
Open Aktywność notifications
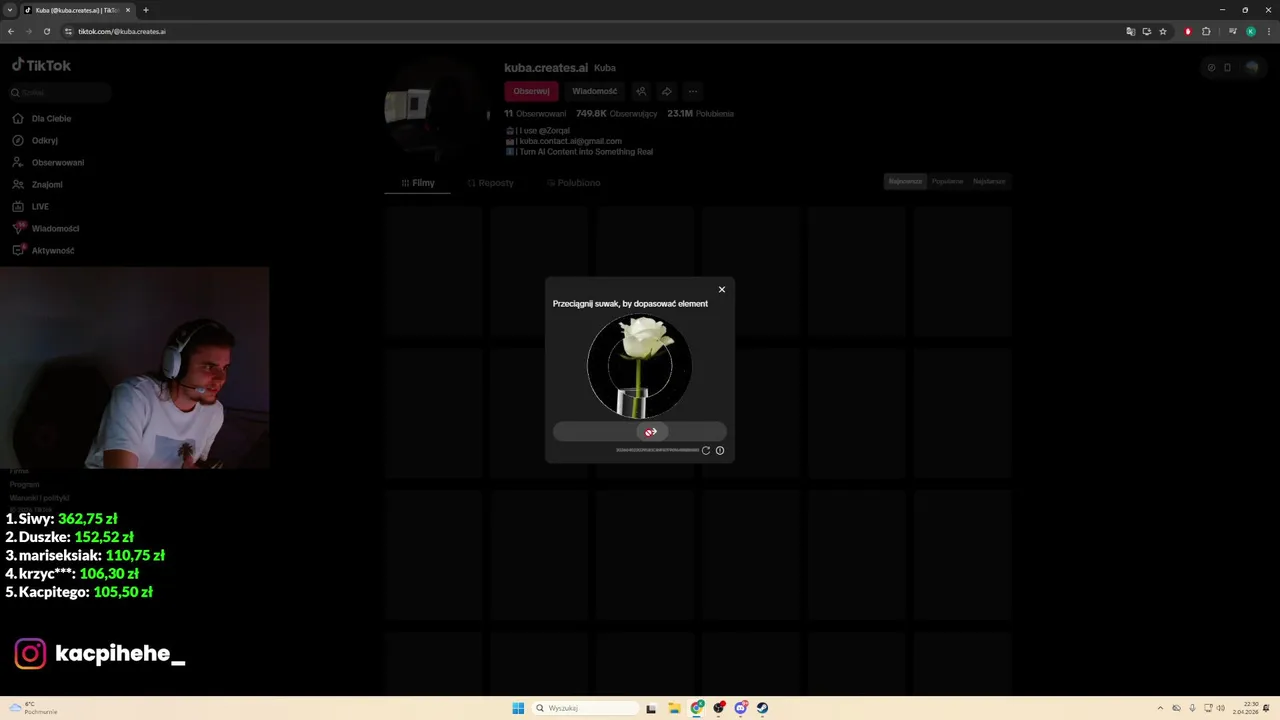point(43,251)
